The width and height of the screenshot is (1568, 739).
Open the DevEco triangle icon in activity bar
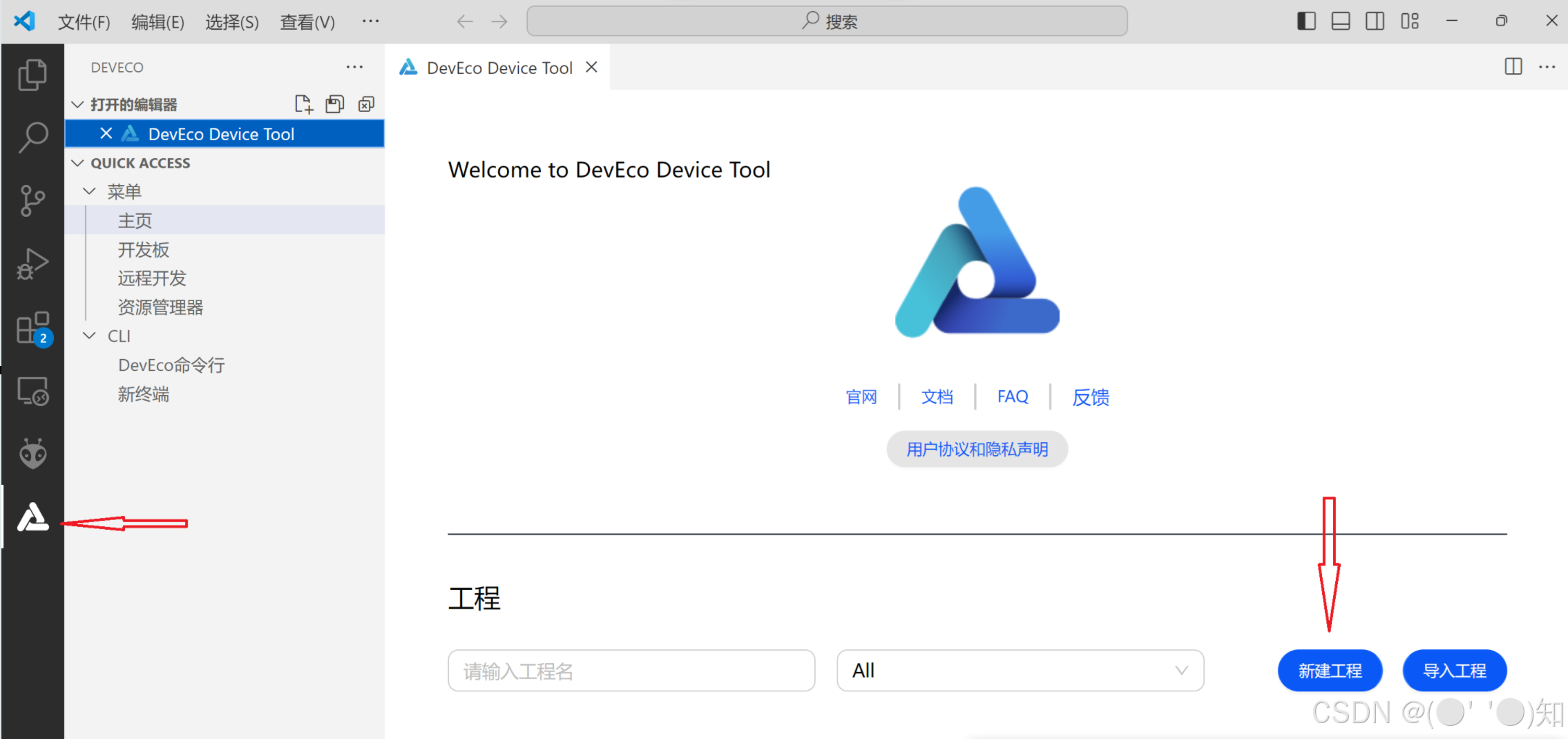tap(32, 517)
